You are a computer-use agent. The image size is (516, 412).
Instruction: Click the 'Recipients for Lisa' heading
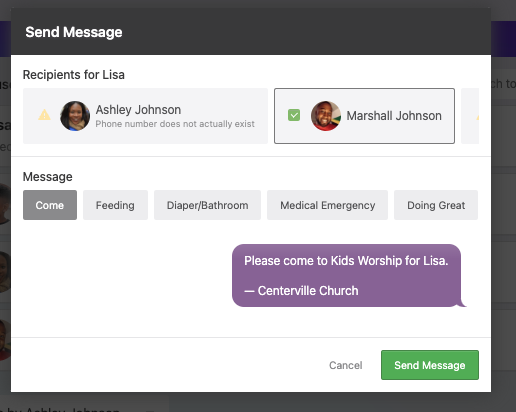74,75
